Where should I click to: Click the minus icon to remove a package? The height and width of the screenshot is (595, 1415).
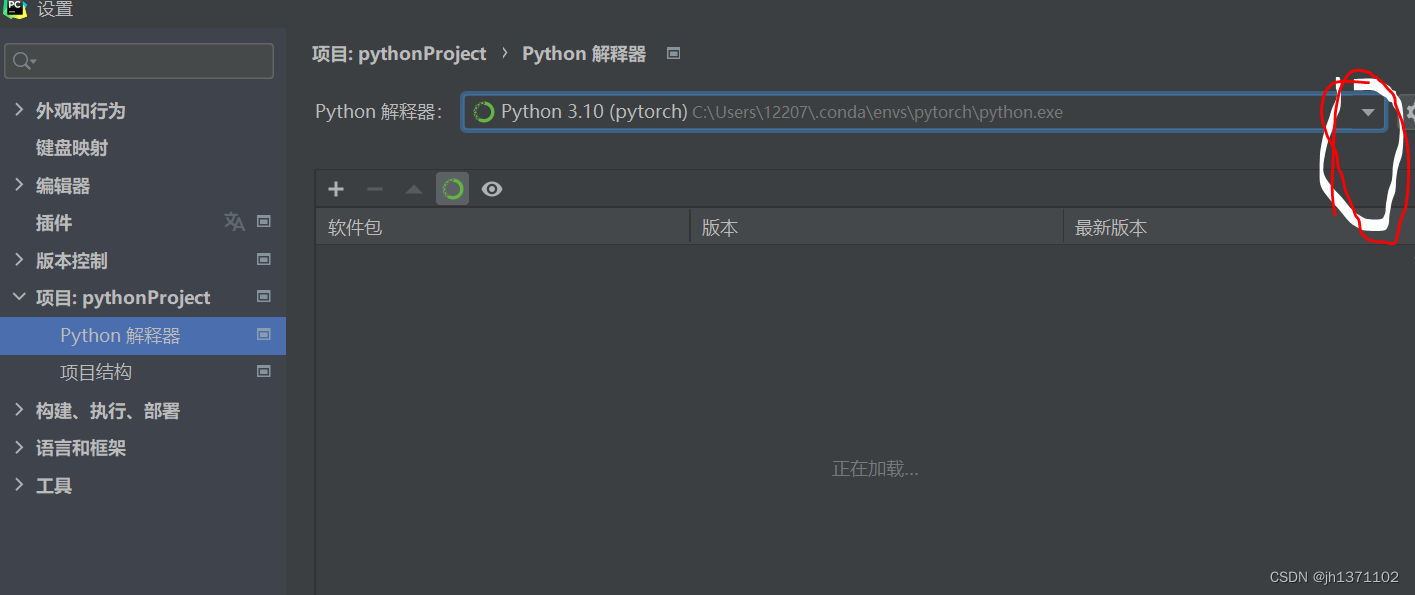tap(374, 188)
